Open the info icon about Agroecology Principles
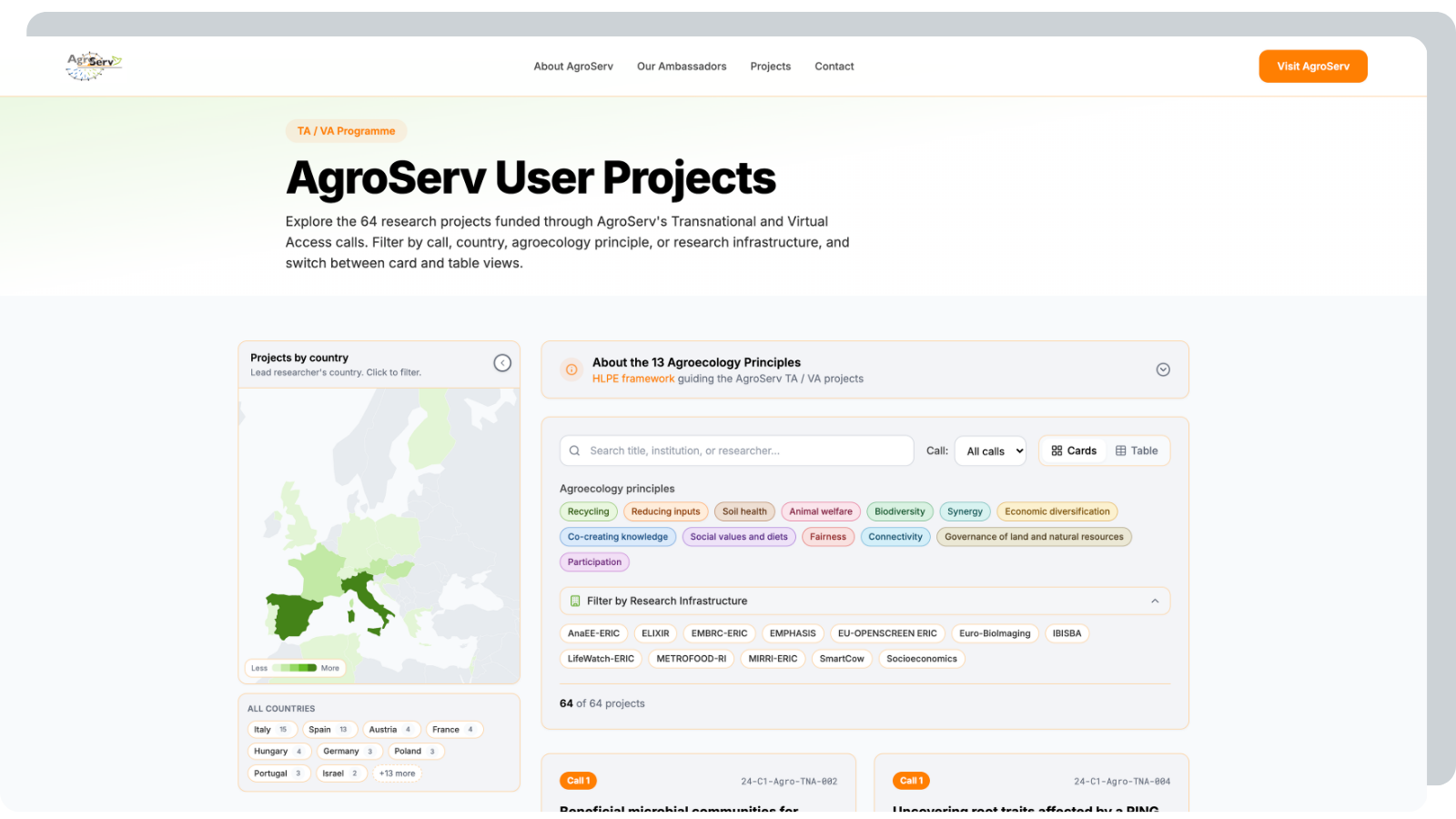Viewport: 1456px width, 819px height. click(571, 369)
